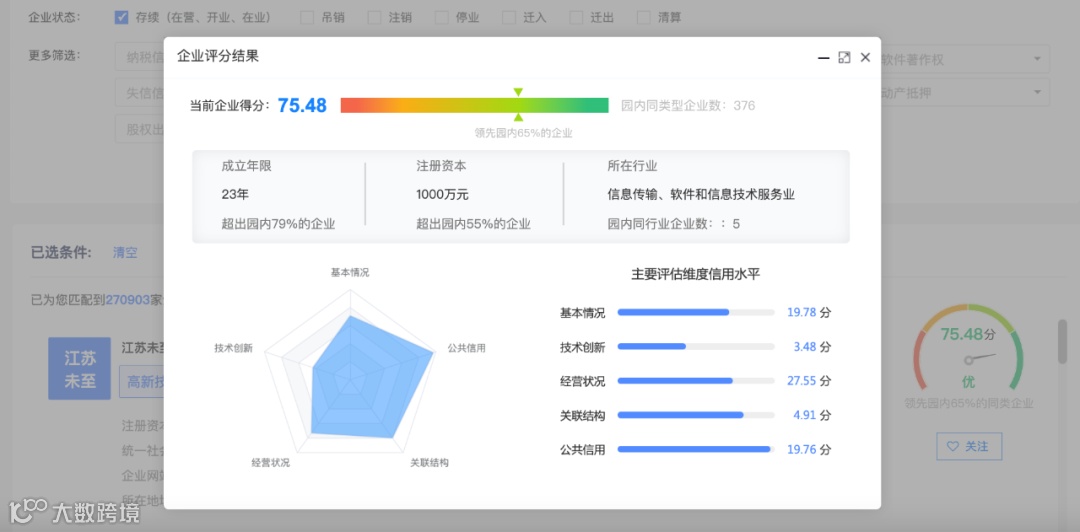Viewport: 1080px width, 532px height.
Task: Click the 优 rating label in gauge
Action: 968,382
